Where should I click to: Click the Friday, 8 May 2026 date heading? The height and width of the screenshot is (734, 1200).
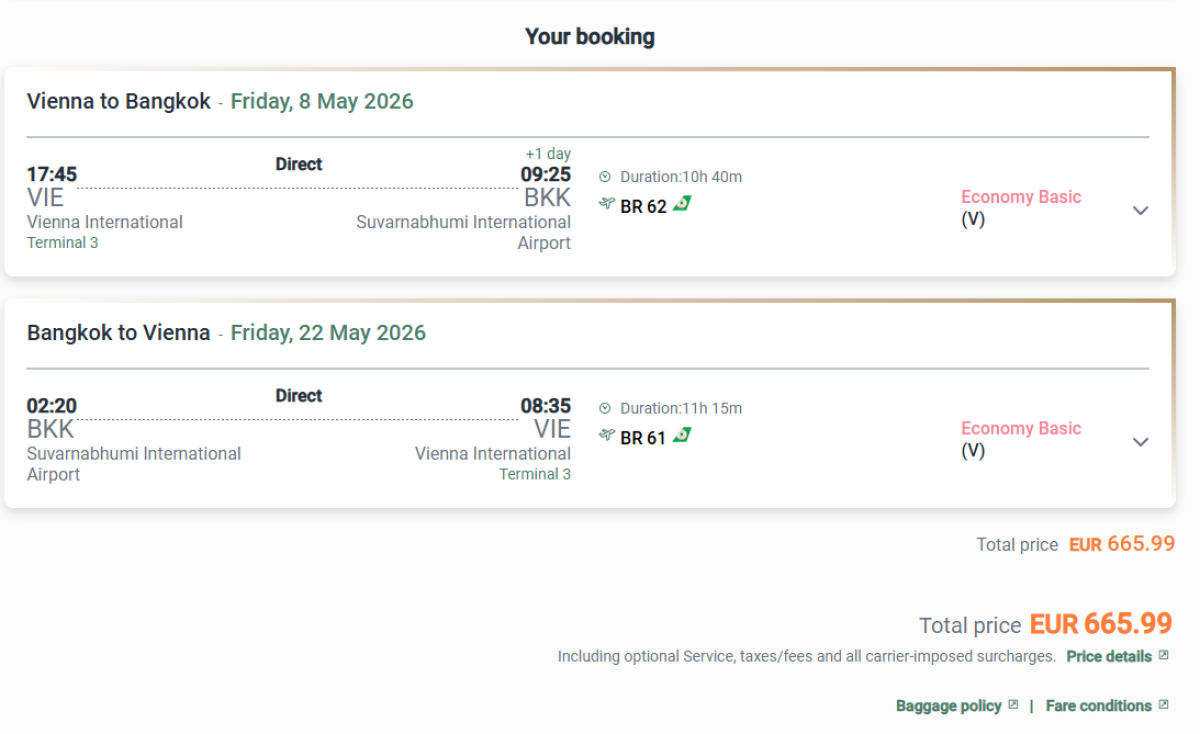pyautogui.click(x=321, y=101)
